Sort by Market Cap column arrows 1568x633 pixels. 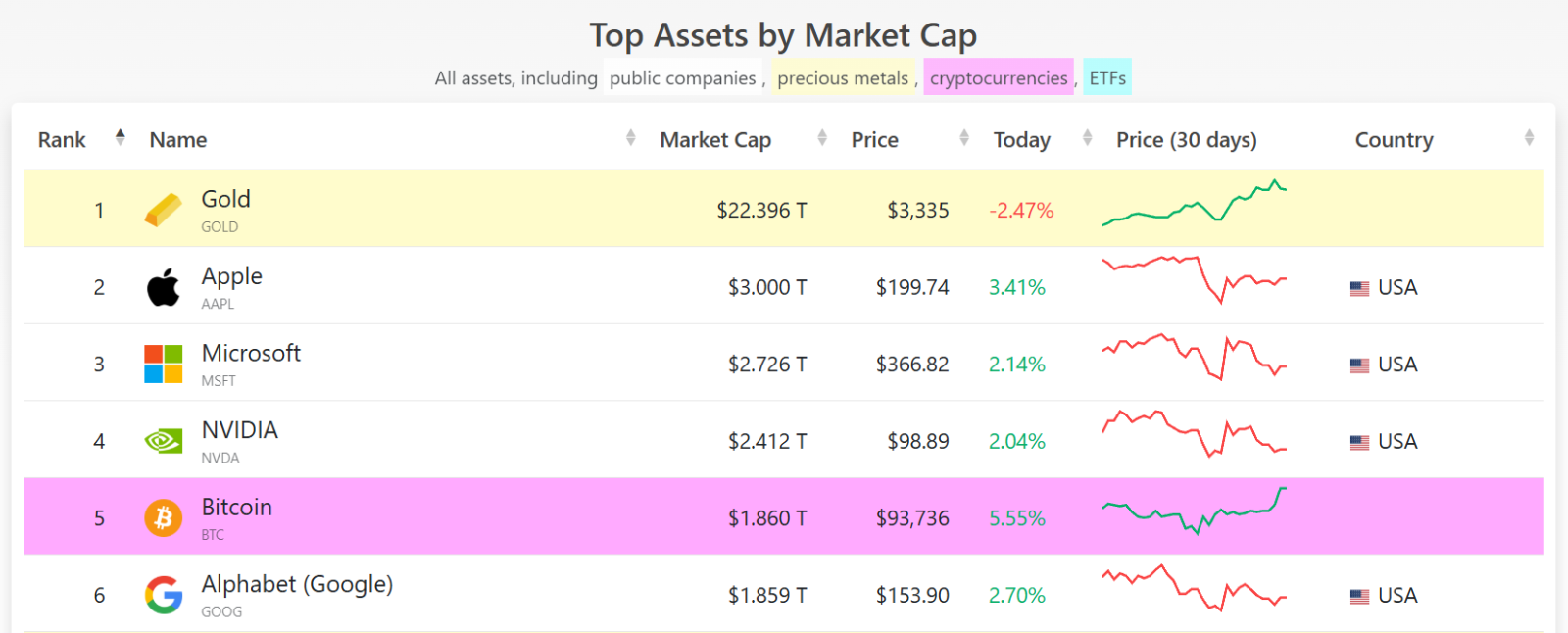pyautogui.click(x=822, y=138)
